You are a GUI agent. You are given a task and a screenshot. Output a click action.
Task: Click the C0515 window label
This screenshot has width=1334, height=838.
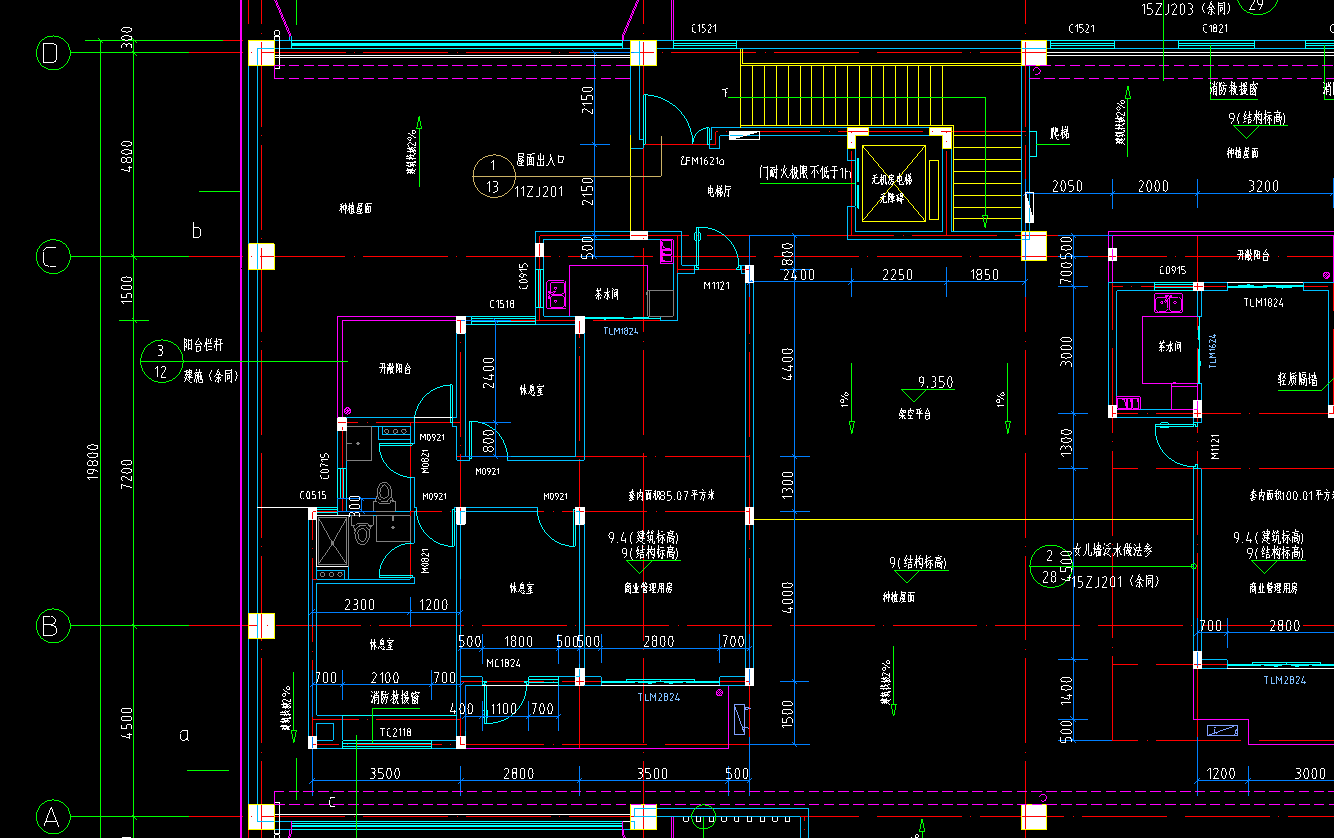[x=313, y=495]
